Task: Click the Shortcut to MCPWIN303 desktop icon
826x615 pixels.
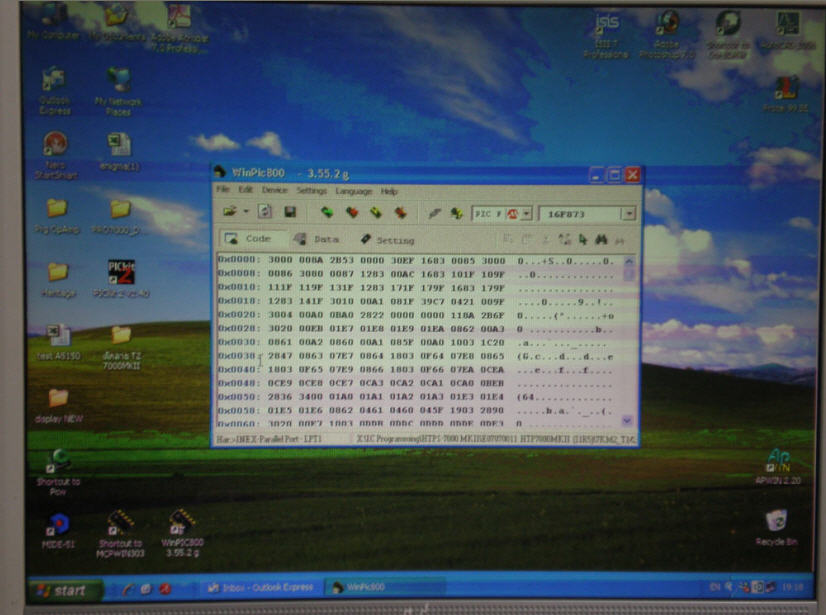Action: point(120,533)
